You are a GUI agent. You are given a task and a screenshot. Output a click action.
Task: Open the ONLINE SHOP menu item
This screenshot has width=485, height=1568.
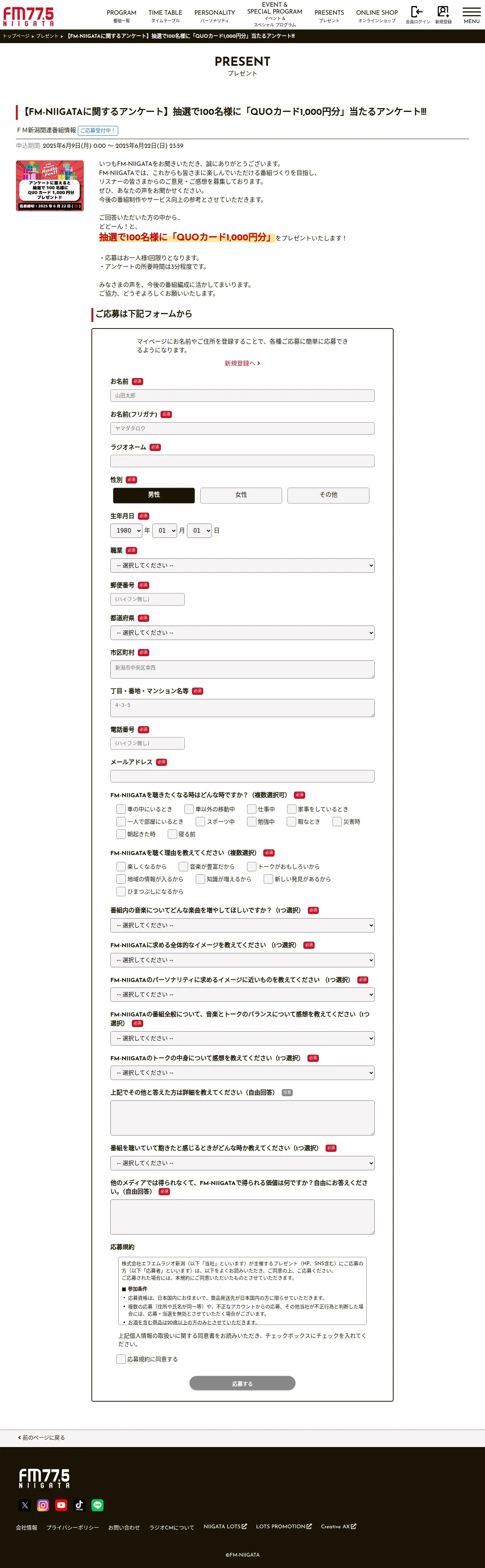click(377, 16)
